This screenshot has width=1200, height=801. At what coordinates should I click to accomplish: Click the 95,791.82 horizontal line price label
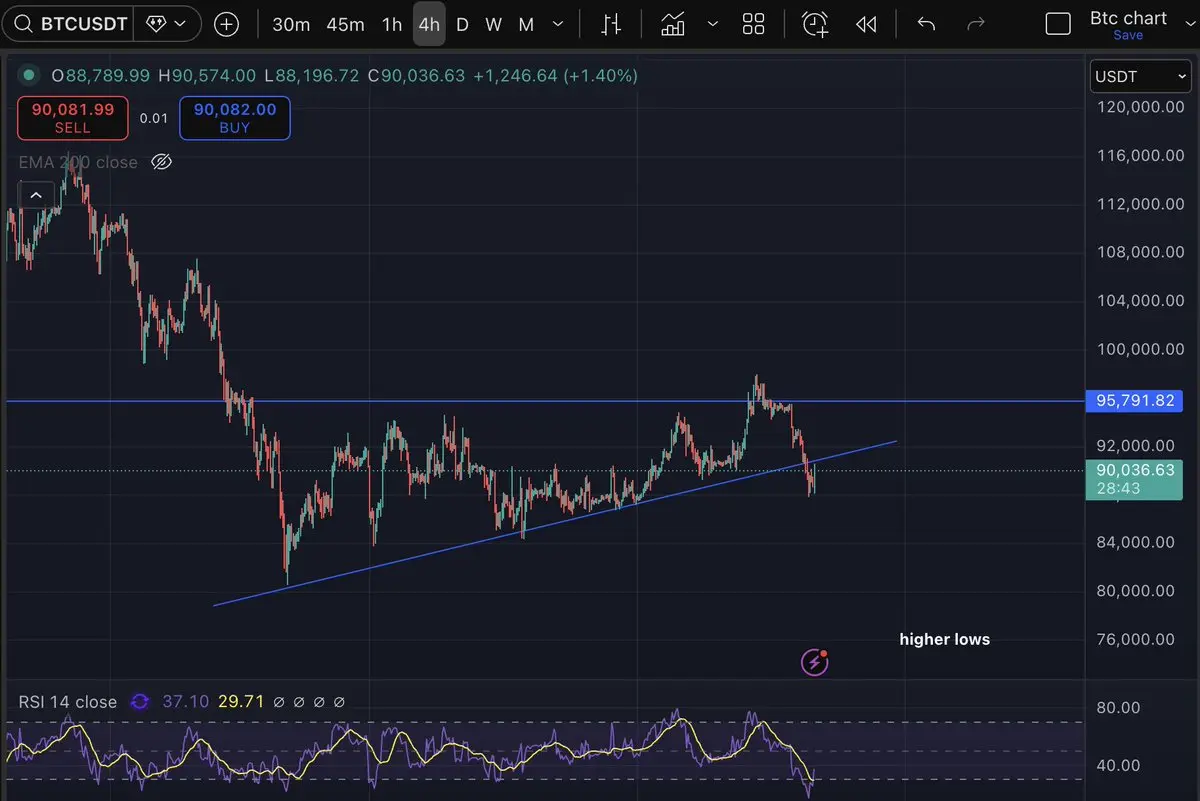1135,401
